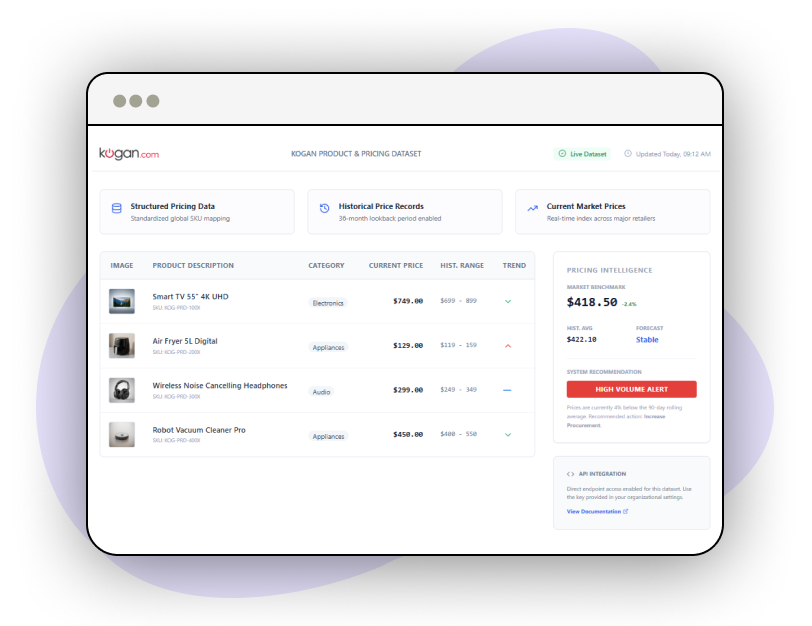Click the API Integration code brackets icon

pyautogui.click(x=570, y=474)
